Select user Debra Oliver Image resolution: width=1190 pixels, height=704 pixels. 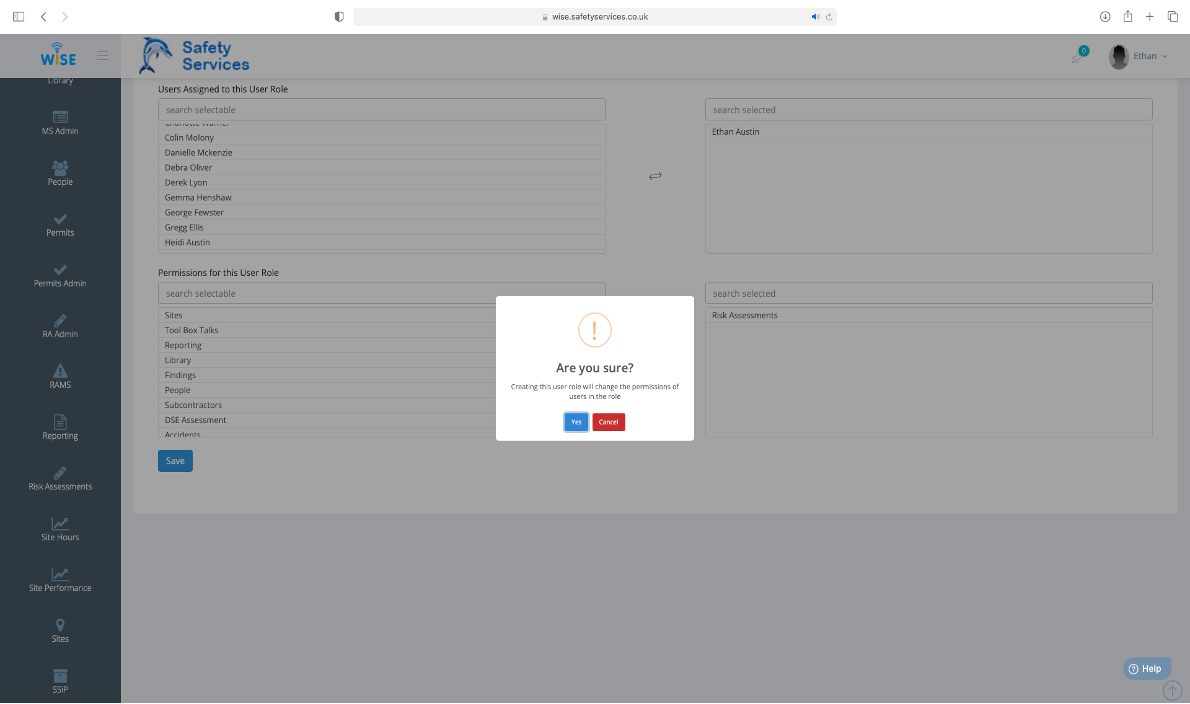coord(382,168)
